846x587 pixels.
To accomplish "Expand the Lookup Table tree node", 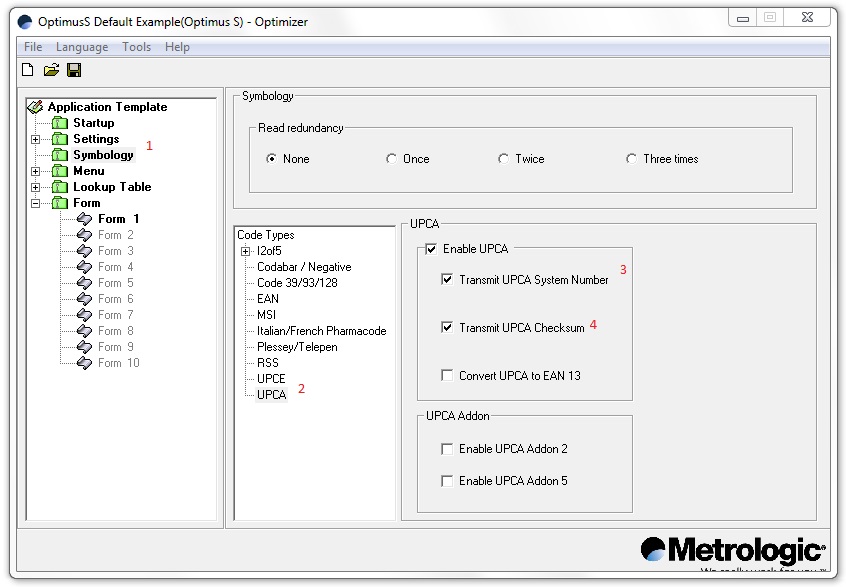I will click(x=36, y=187).
